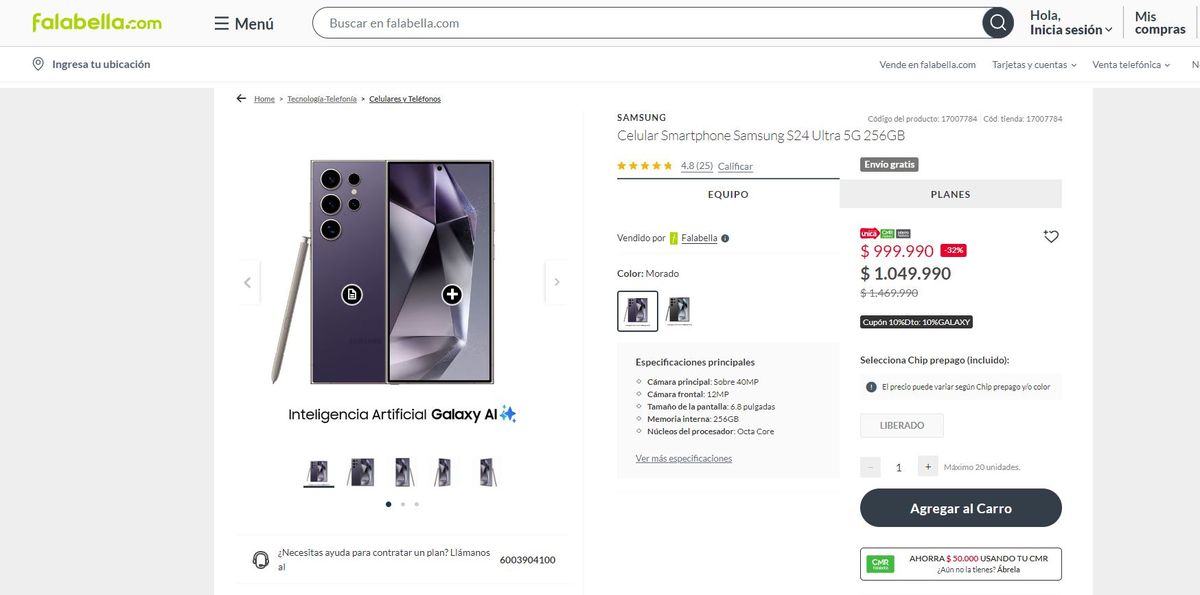Click the info icon beside Falabella seller
This screenshot has height=595, width=1200.
tap(725, 238)
